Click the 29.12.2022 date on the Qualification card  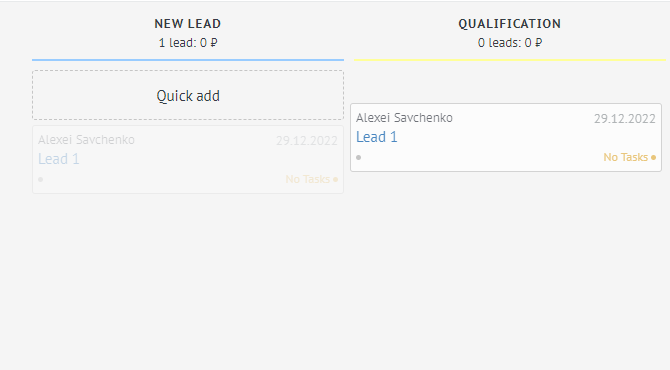[625, 118]
